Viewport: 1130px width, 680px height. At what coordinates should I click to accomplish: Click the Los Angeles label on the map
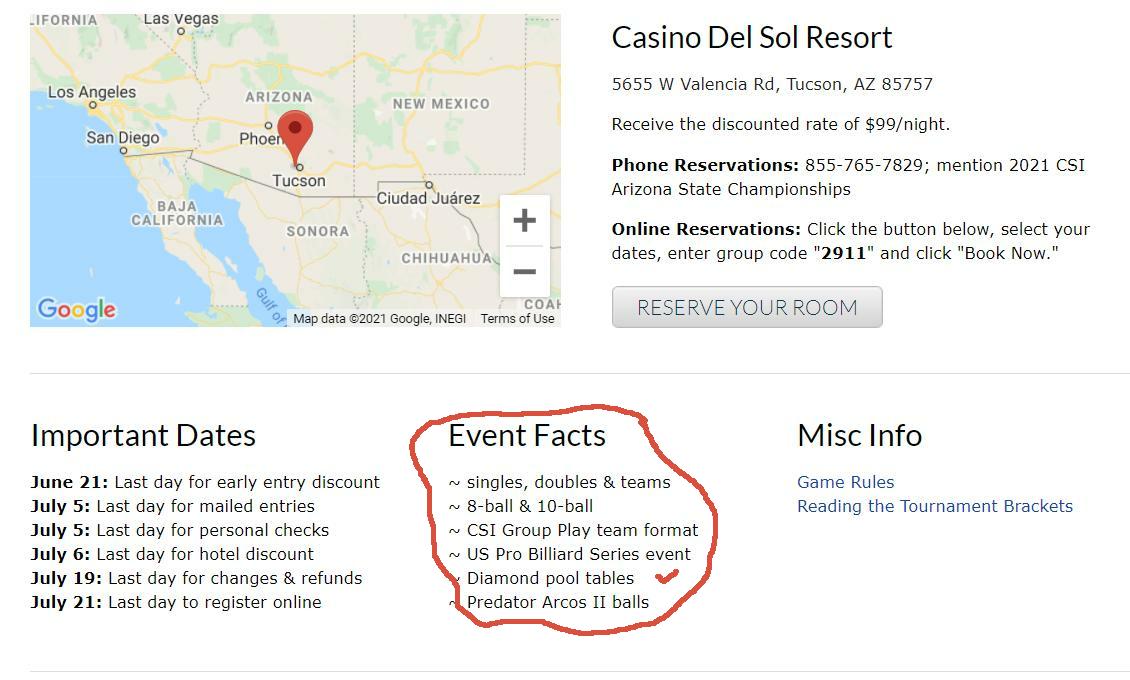(x=92, y=92)
